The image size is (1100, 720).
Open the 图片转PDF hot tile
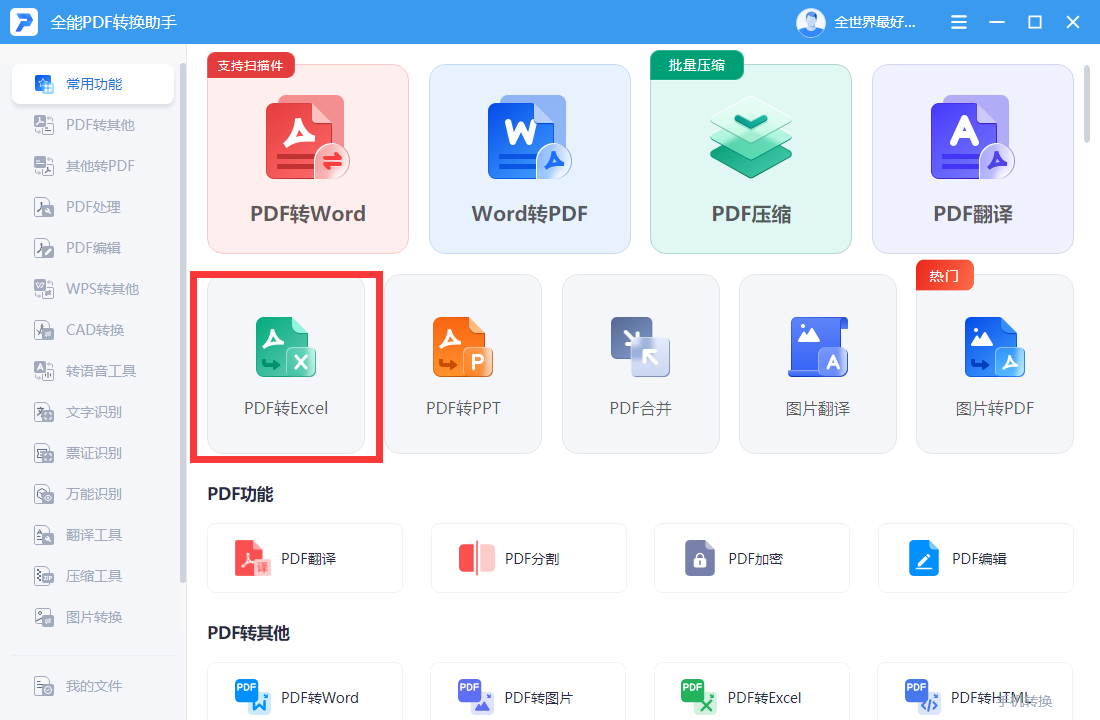995,364
